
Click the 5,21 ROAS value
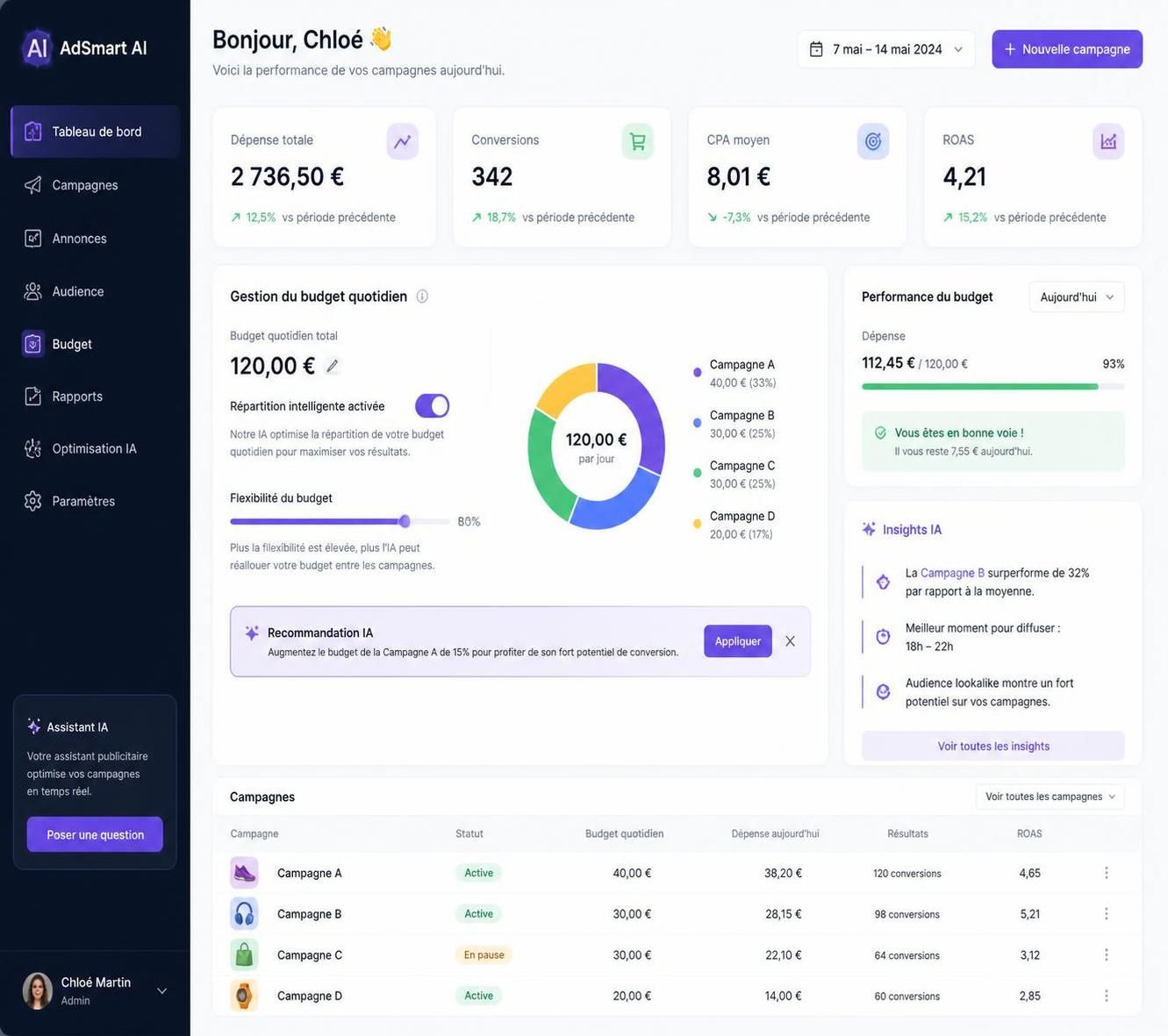point(1030,914)
